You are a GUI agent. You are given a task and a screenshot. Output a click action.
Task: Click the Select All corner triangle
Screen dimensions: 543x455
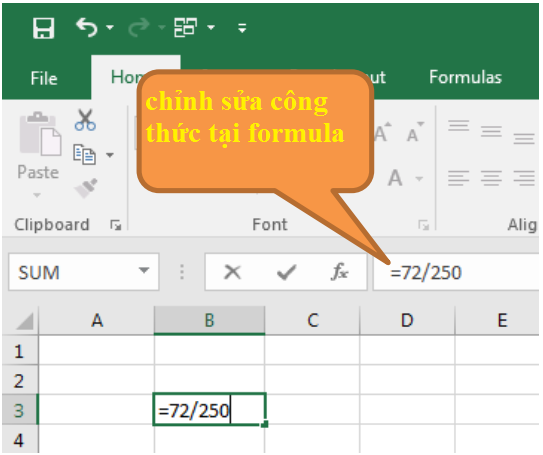click(x=25, y=321)
